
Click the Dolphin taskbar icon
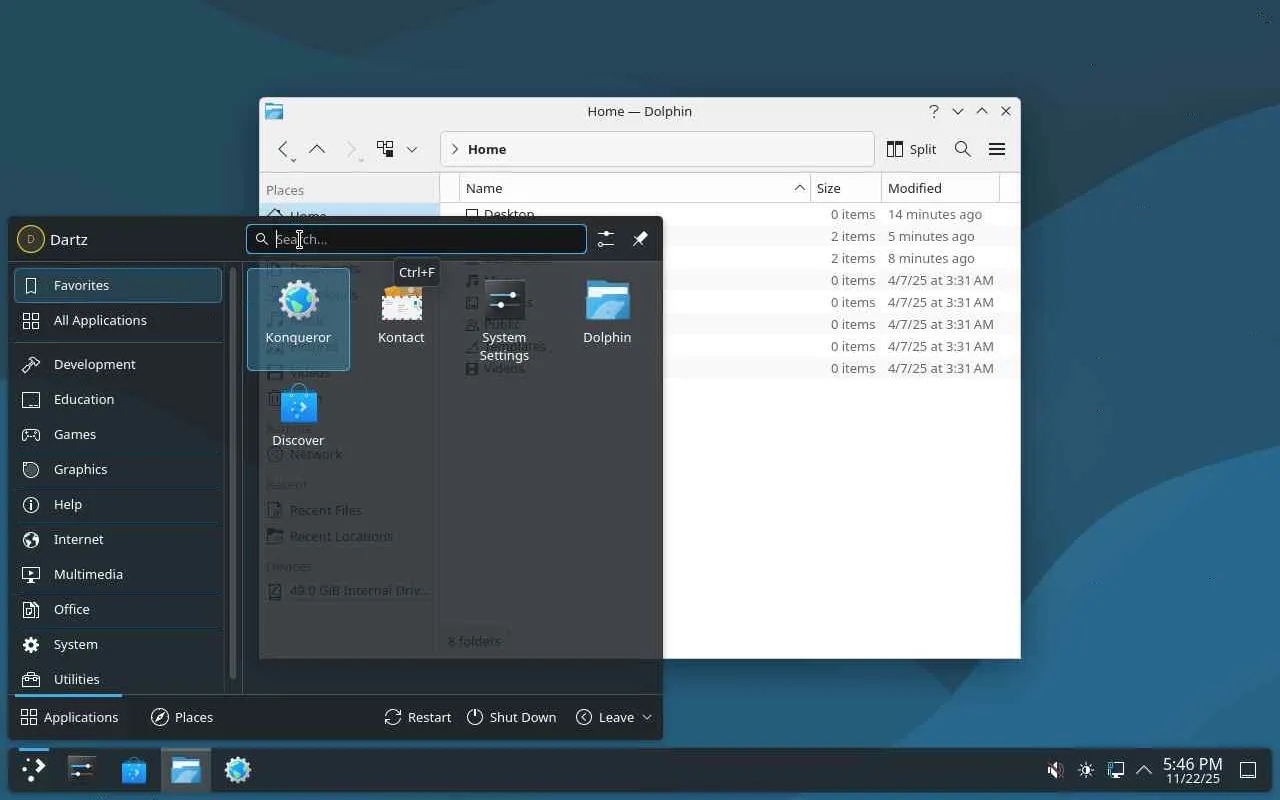point(186,769)
